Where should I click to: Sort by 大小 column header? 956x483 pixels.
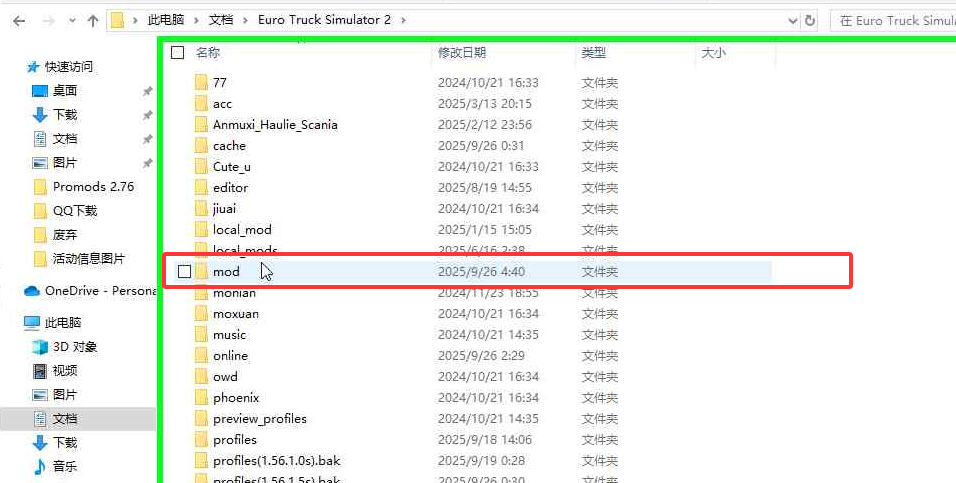(713, 53)
